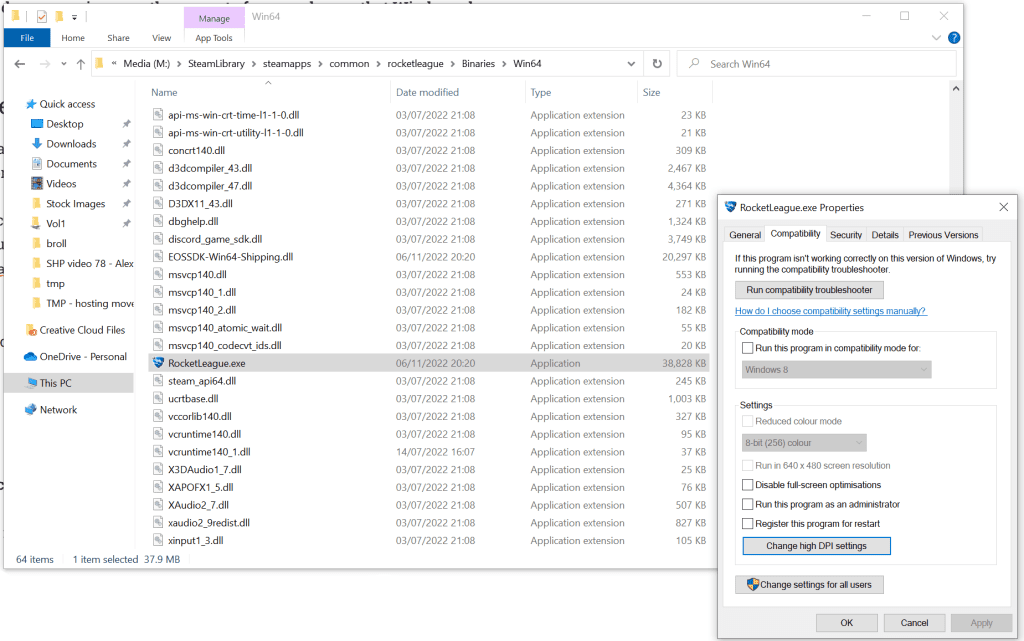Click the search magnifier icon
This screenshot has height=641, width=1024.
point(694,63)
